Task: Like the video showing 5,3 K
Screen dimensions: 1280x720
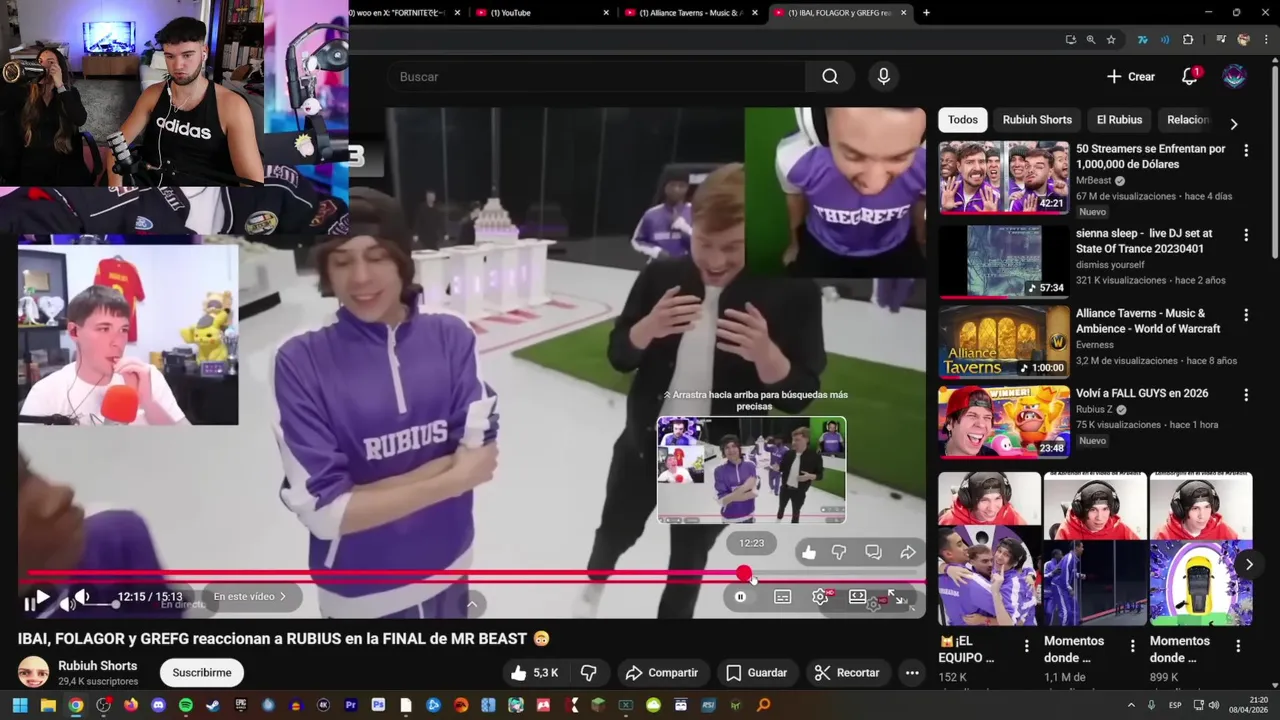Action: pos(534,673)
